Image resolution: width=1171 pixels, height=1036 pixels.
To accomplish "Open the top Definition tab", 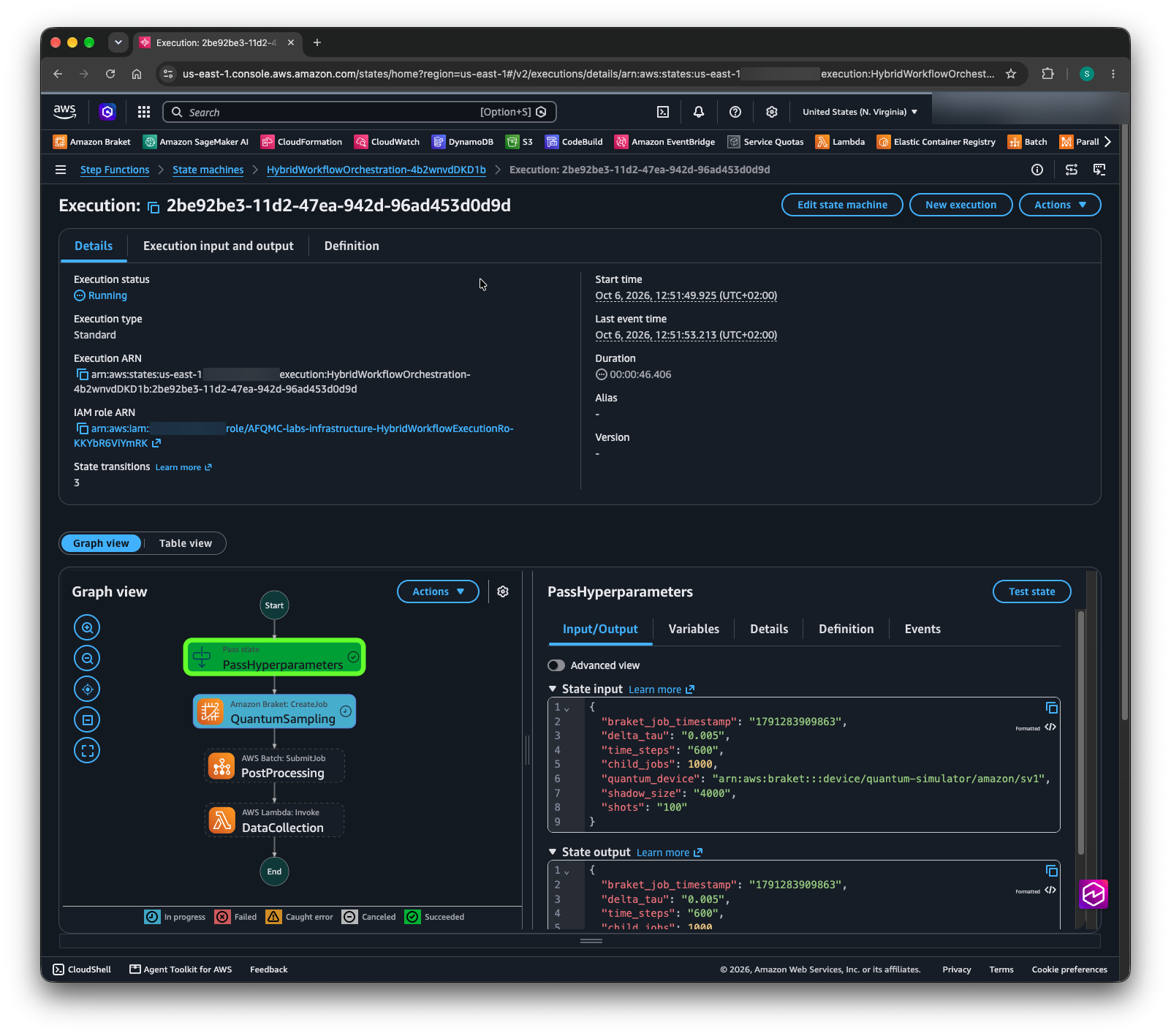I will pos(352,246).
